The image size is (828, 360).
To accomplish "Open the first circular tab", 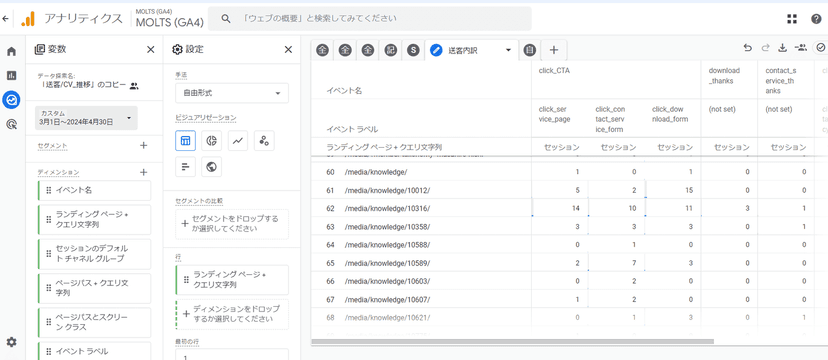I will [323, 50].
